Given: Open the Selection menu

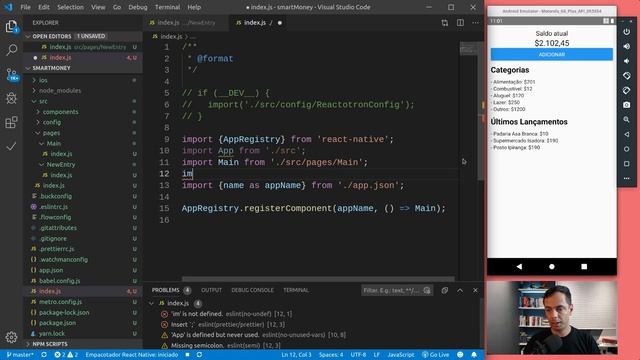Looking at the screenshot, I should 70,7.
